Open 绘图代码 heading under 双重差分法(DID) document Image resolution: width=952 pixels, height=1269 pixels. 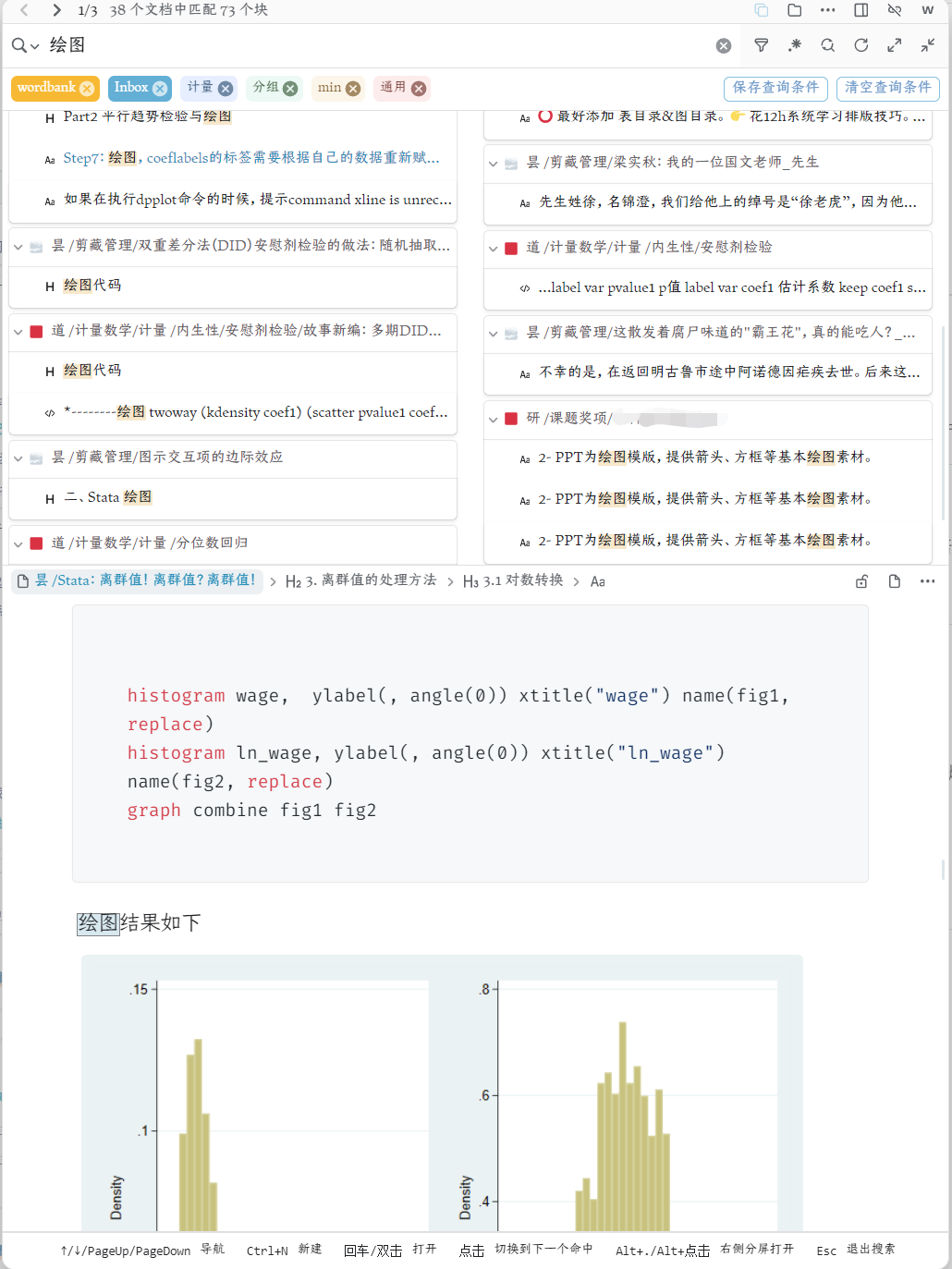[233, 286]
